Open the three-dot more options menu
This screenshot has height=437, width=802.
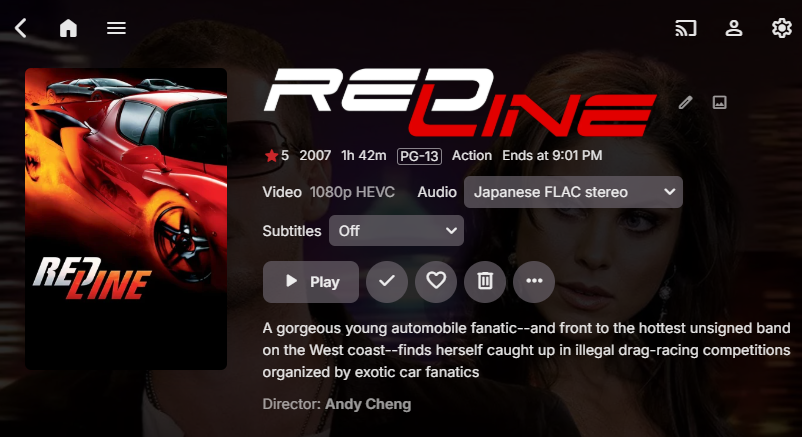point(534,281)
